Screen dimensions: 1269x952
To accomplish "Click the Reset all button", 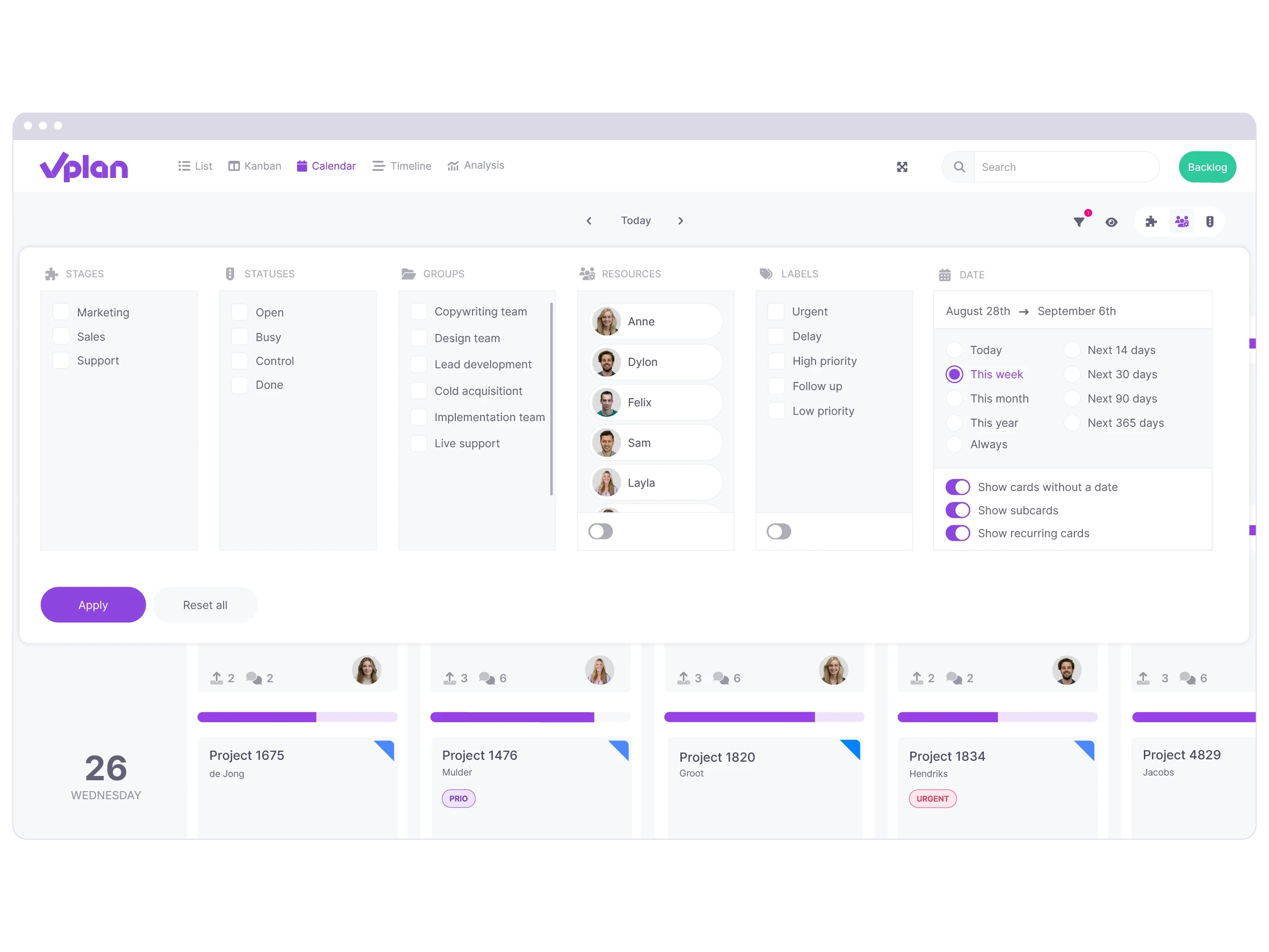I will (x=204, y=604).
